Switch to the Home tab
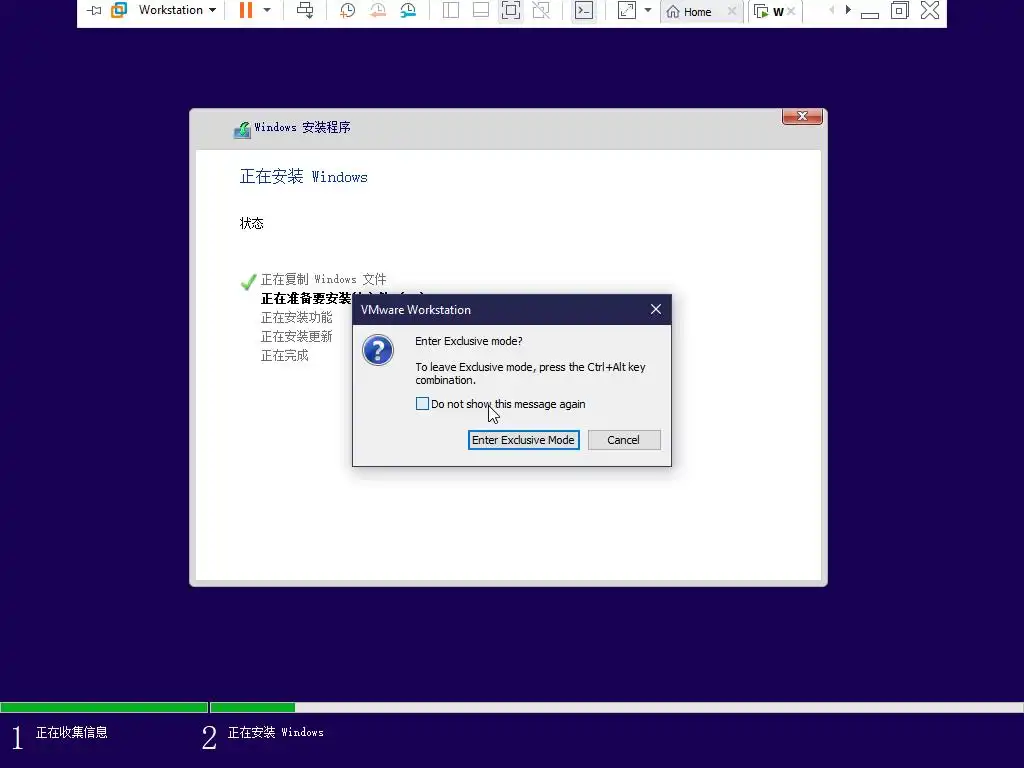The height and width of the screenshot is (768, 1024). point(690,12)
